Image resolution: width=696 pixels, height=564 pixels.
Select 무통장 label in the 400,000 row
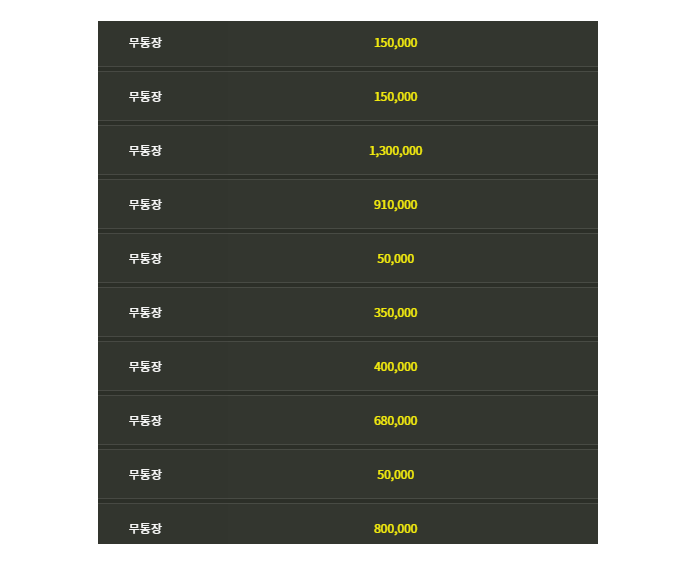(x=145, y=367)
